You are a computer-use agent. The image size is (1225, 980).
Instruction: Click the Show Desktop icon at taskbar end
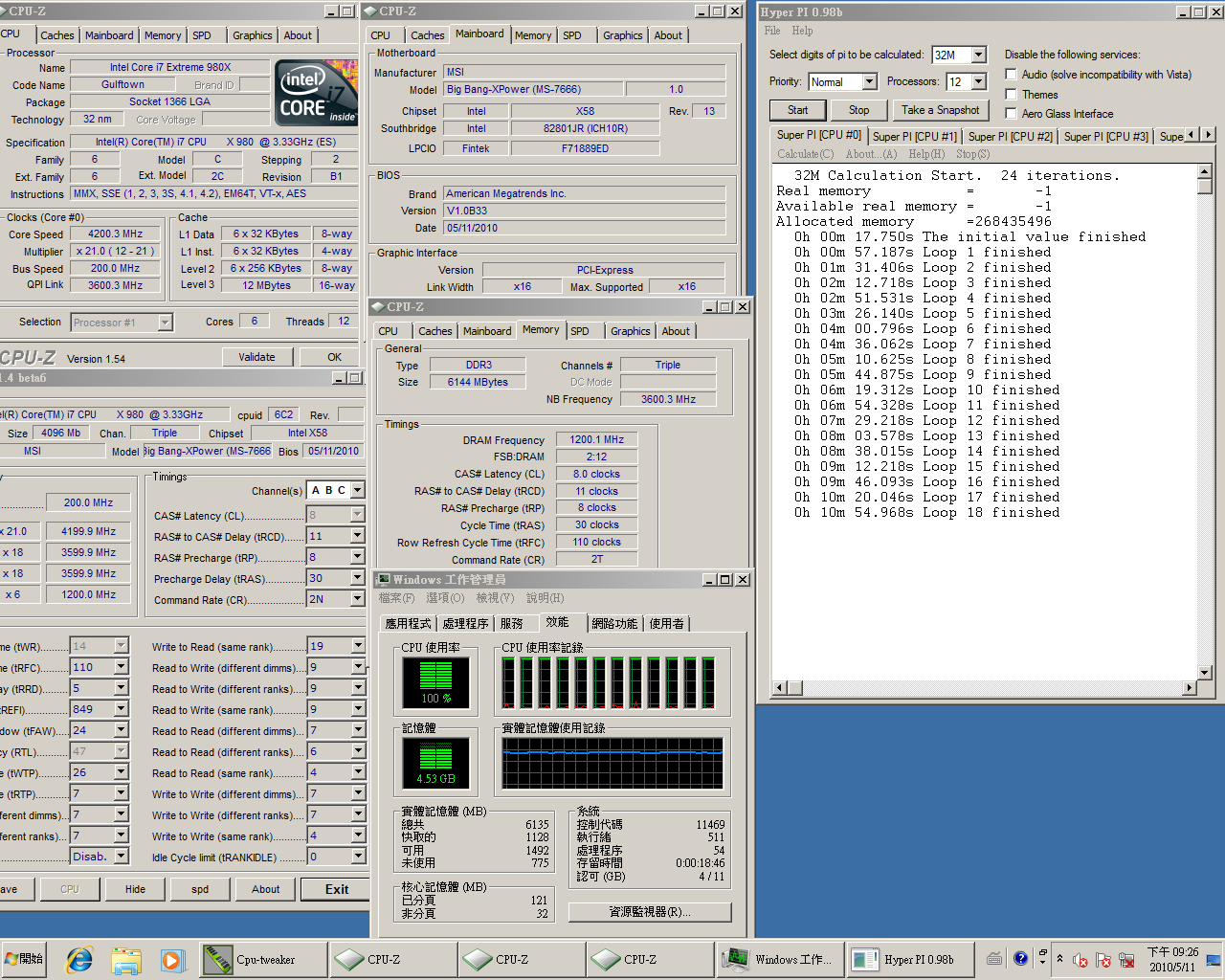pos(1214,959)
